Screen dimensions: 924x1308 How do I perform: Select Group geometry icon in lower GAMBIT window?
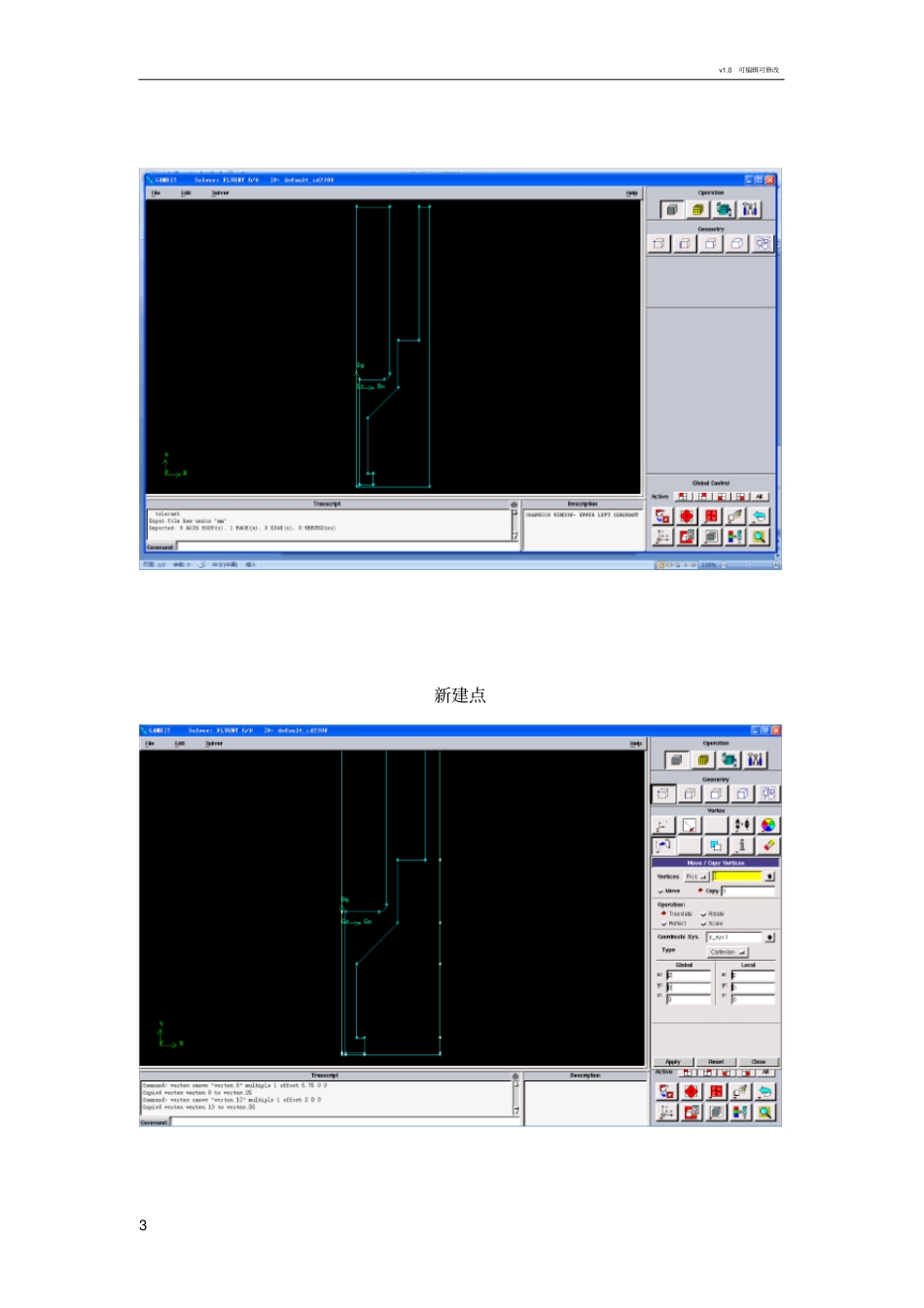point(767,794)
